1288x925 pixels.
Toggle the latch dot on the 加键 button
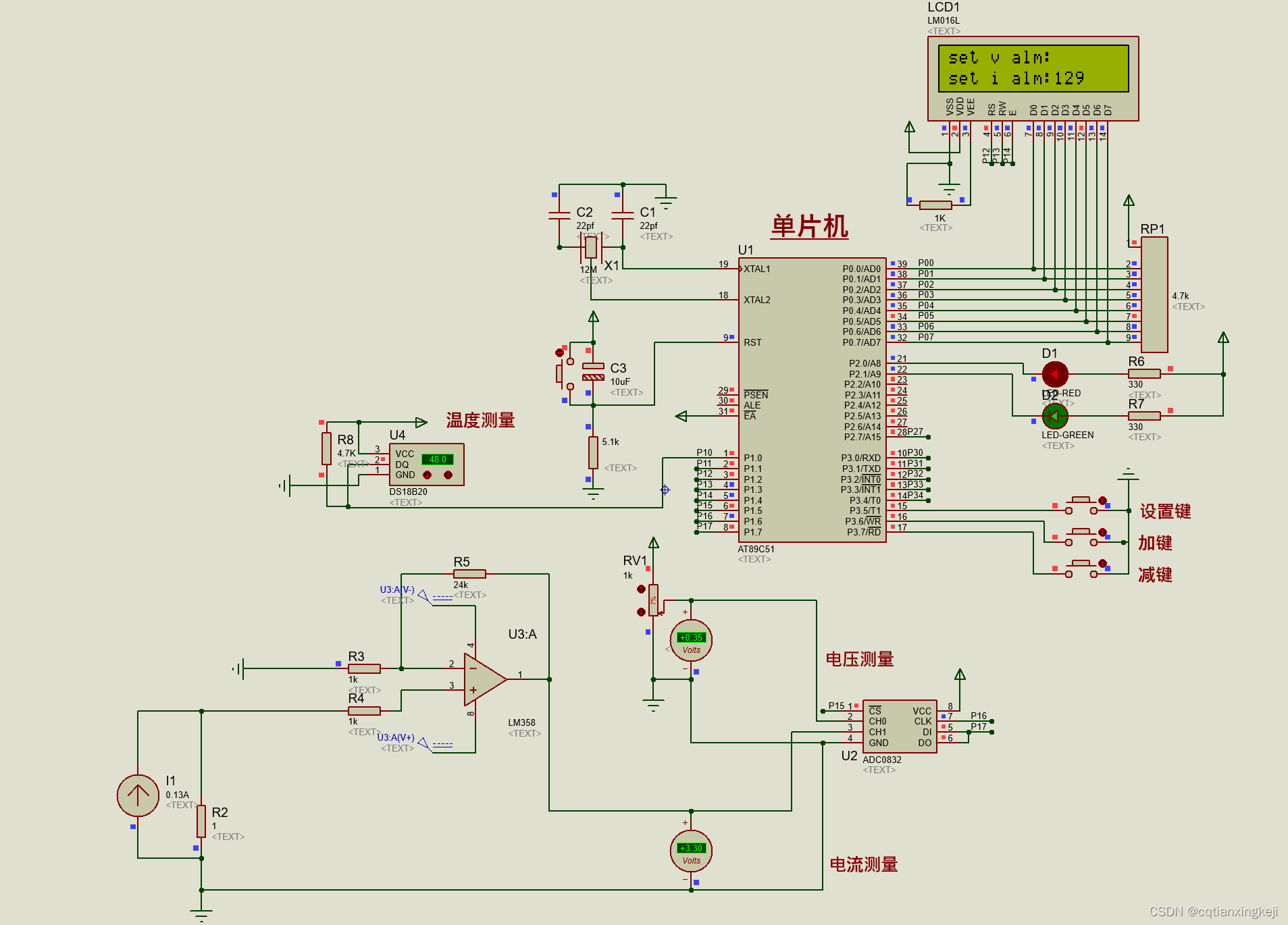coord(1102,533)
